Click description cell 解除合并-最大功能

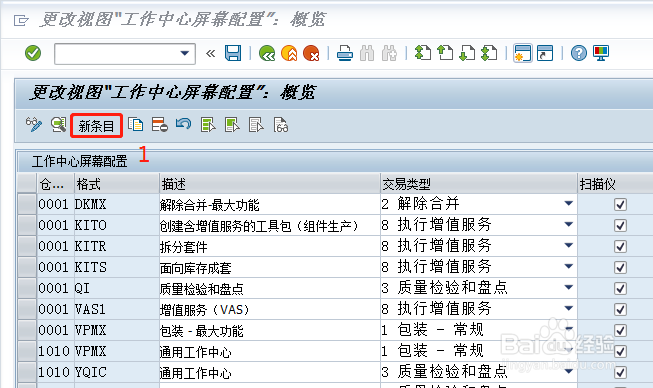coord(269,205)
